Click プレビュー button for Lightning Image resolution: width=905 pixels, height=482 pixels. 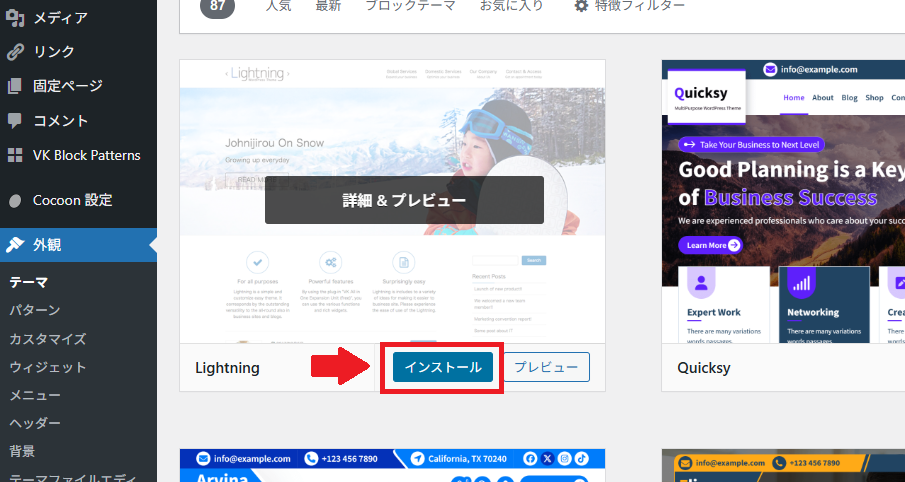(x=546, y=367)
